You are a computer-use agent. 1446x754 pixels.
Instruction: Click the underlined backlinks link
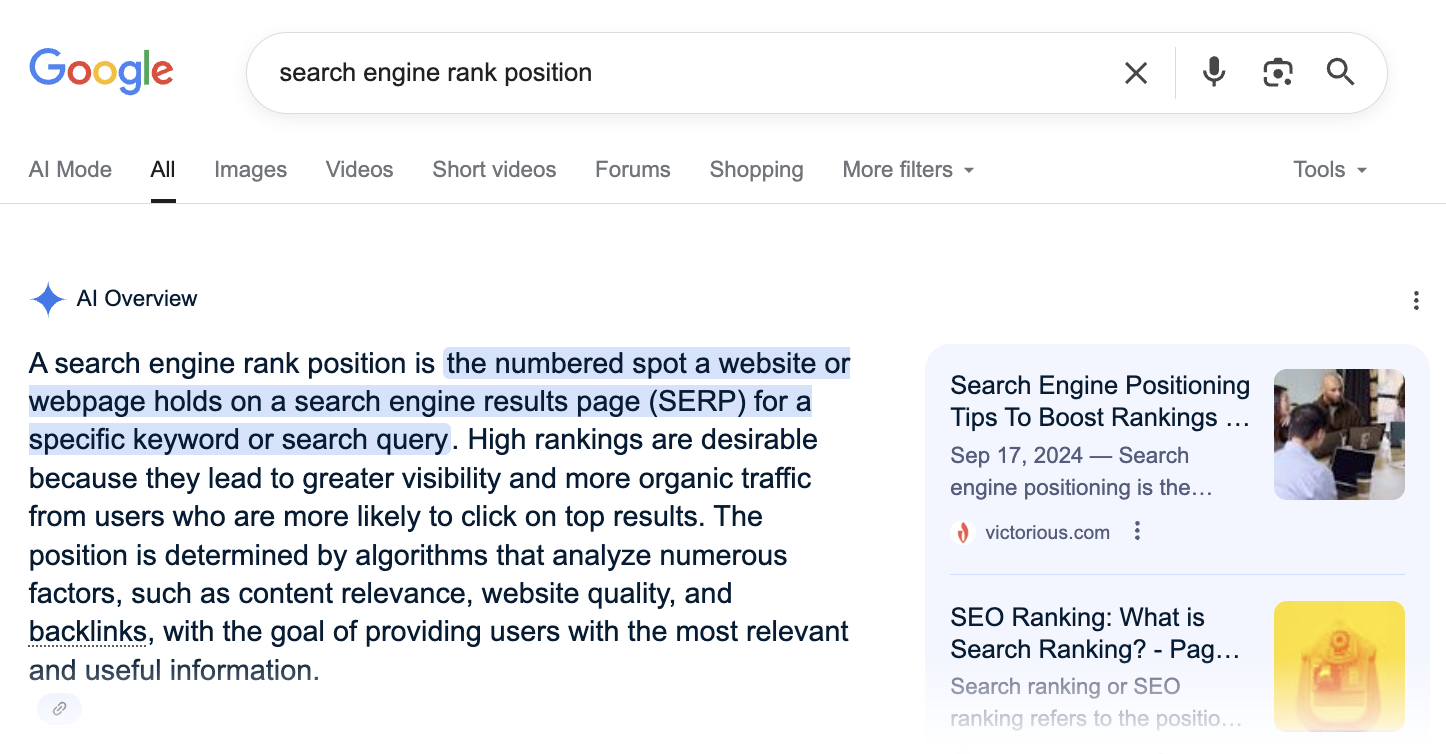[x=88, y=632]
